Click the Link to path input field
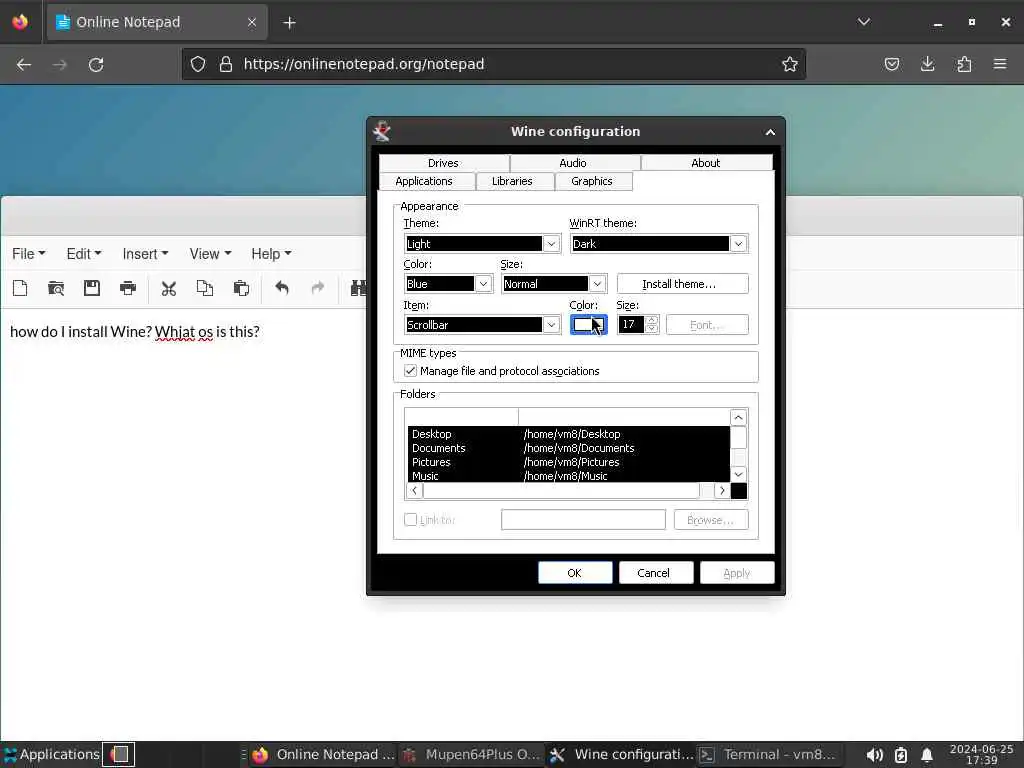1024x768 pixels. pos(583,520)
